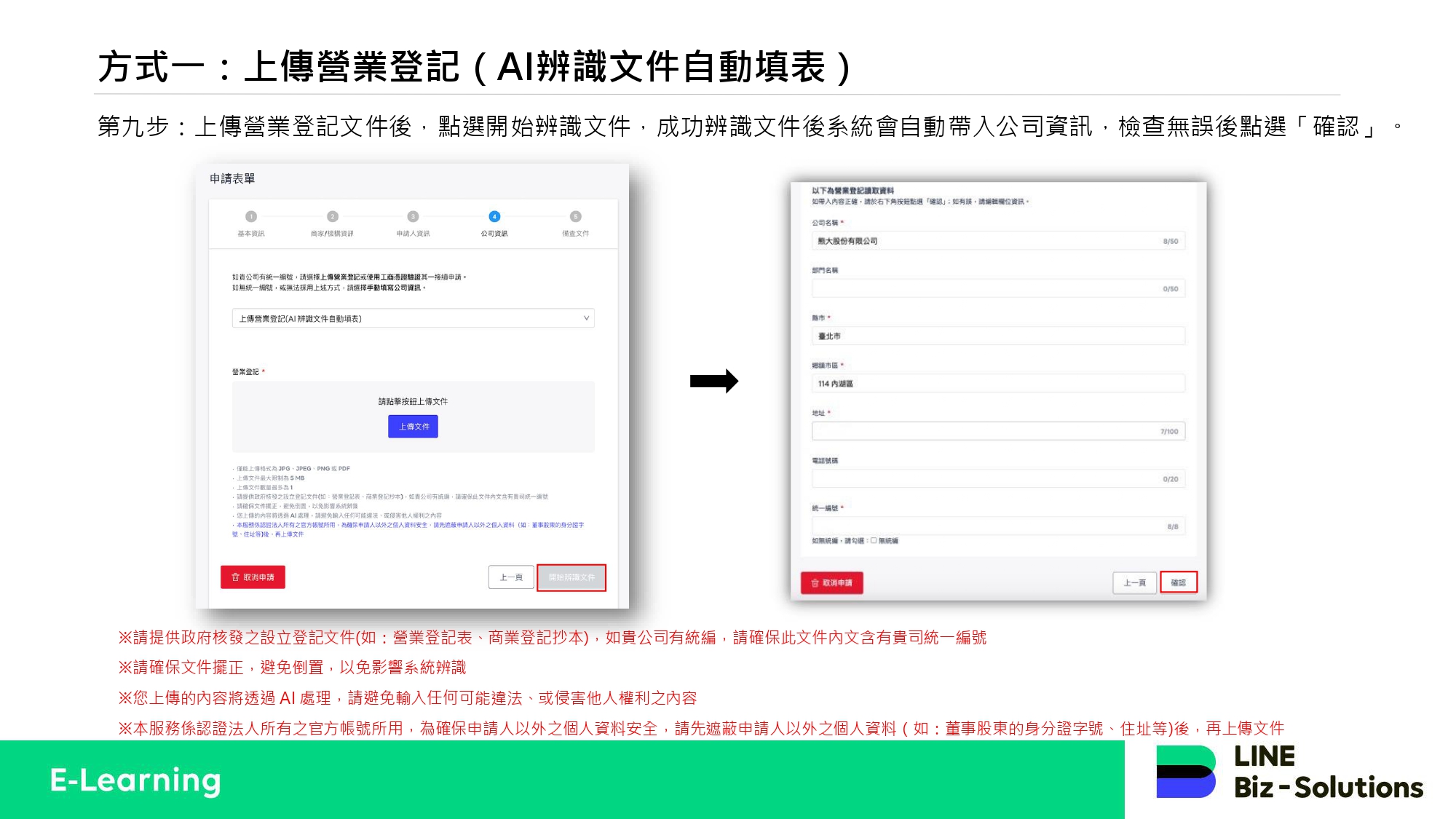Image resolution: width=1456 pixels, height=819 pixels.
Task: Select the 備查文件 step label
Action: (575, 234)
